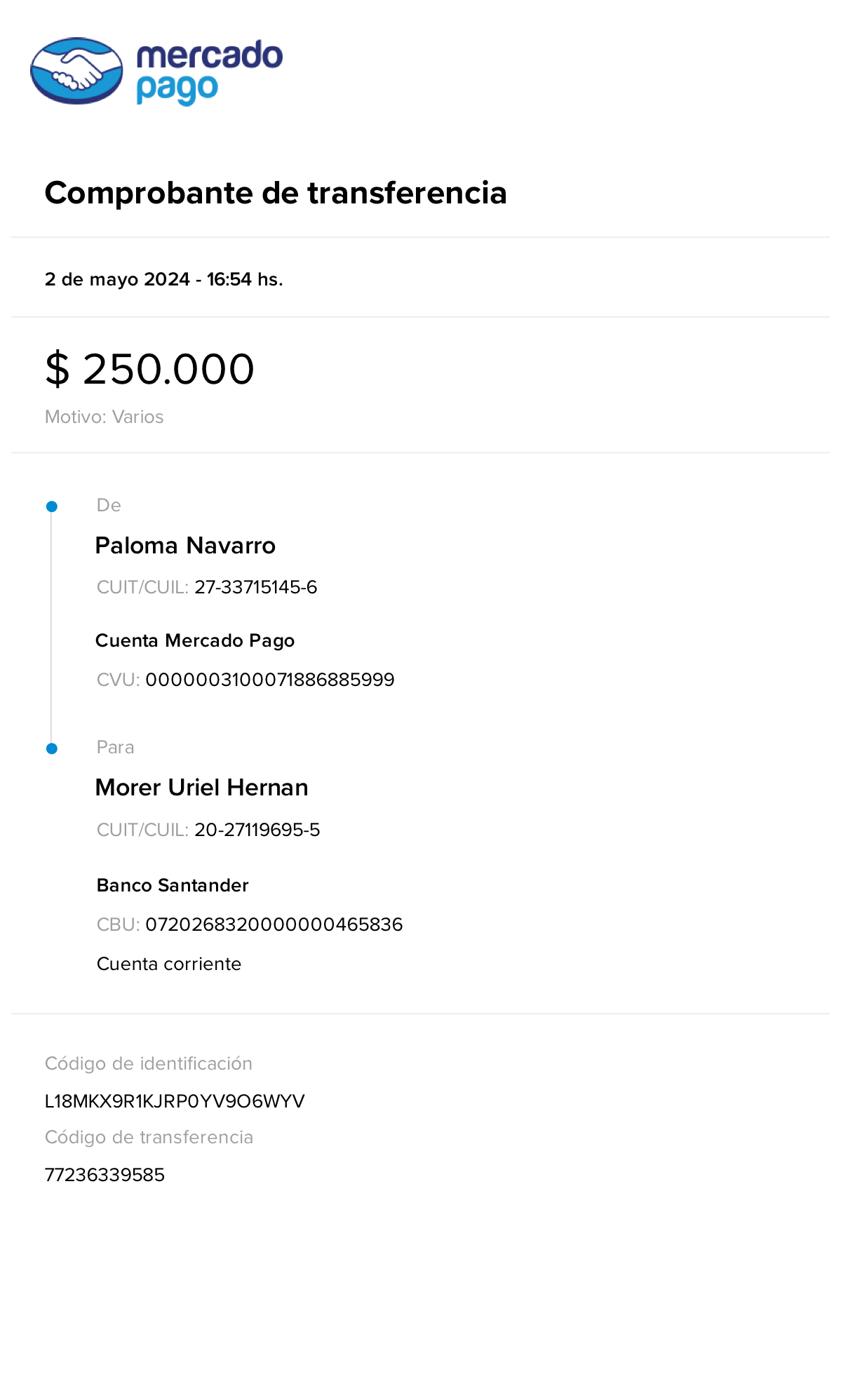
Task: Select the date 2 de mayo 2024
Action: coord(117,279)
